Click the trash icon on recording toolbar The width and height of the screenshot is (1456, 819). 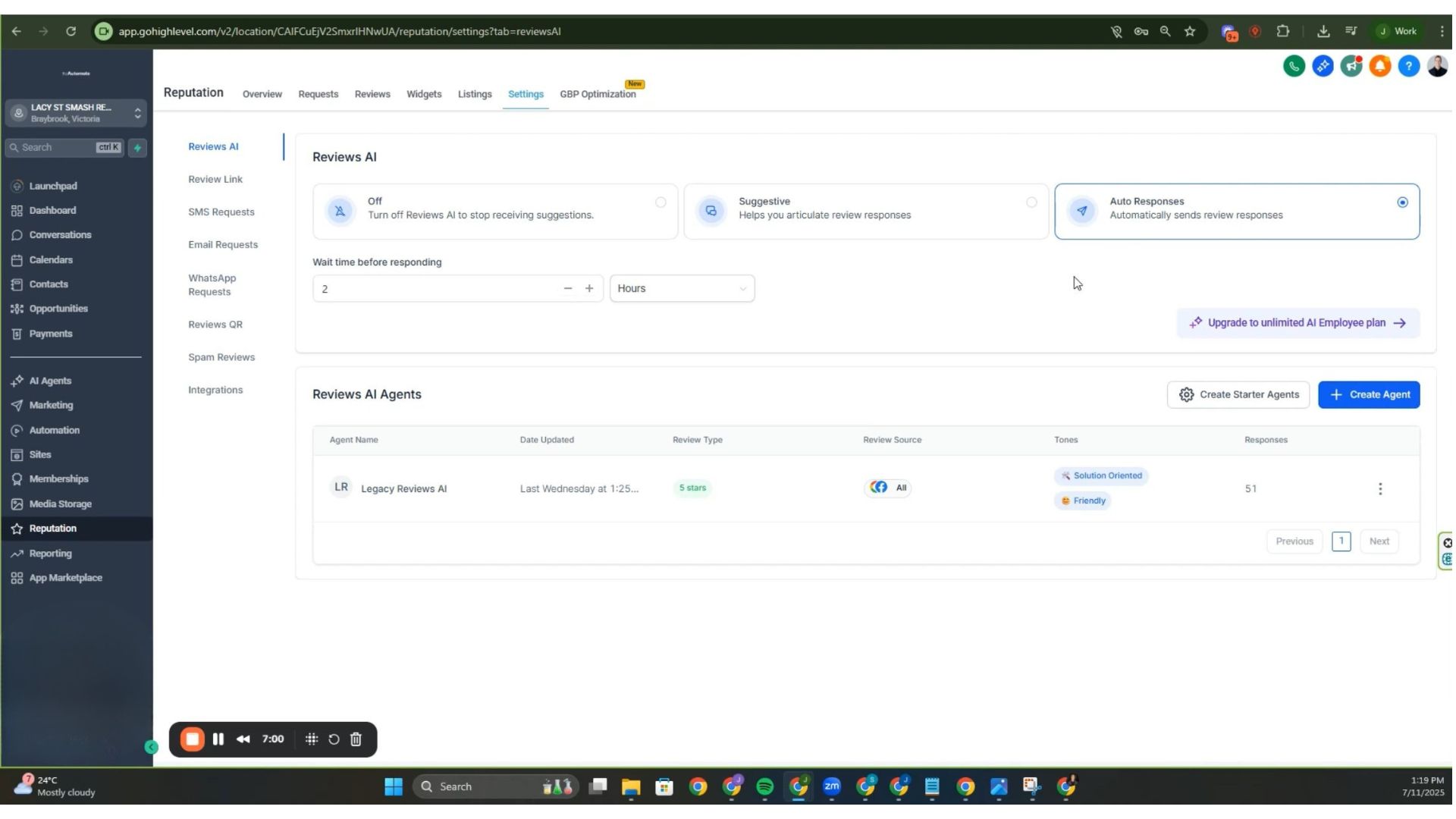tap(356, 739)
